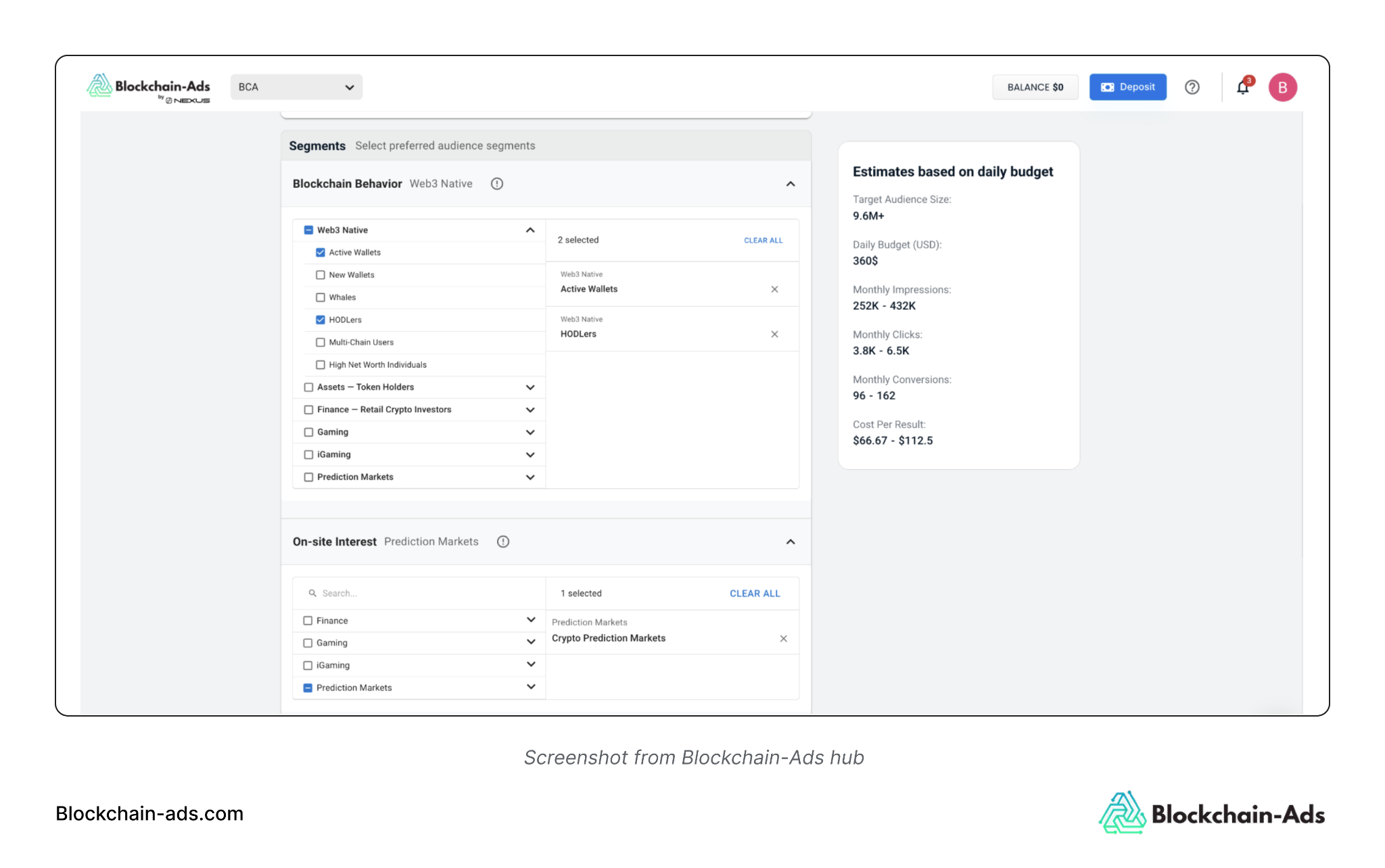Check Assets — Token Holders checkbox
Image resolution: width=1385 pixels, height=868 pixels.
pos(308,387)
